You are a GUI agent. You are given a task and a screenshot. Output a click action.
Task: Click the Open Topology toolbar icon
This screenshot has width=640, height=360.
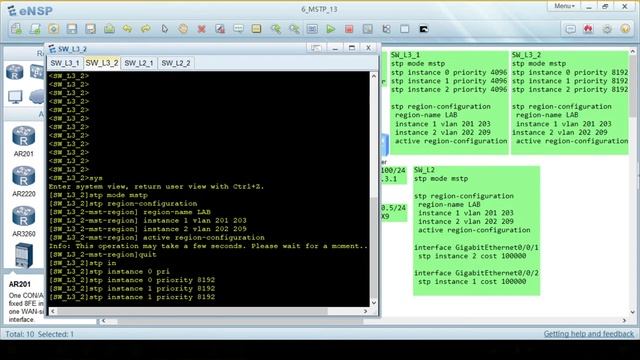click(x=35, y=29)
